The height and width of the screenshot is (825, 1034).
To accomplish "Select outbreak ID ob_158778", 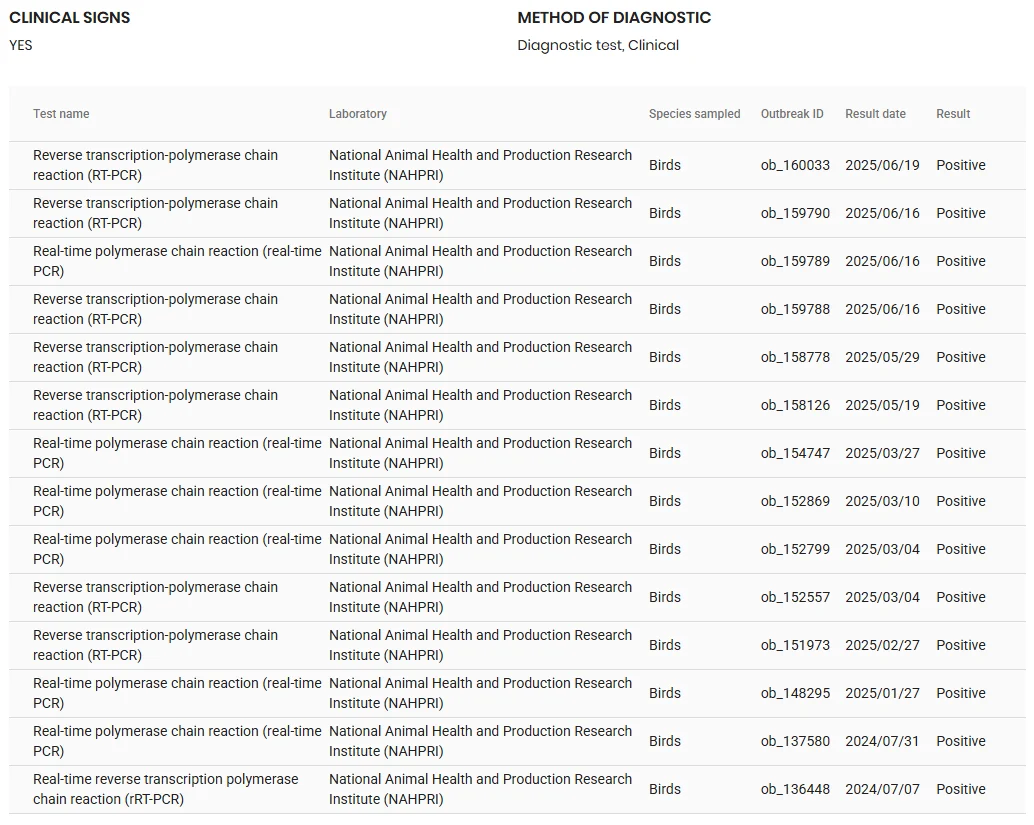I will 795,357.
